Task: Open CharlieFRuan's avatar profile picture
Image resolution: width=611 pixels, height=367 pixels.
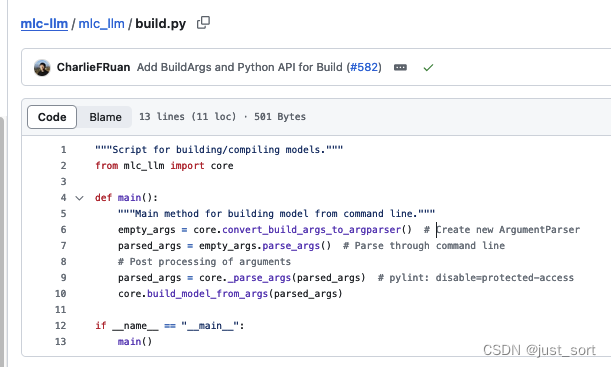Action: [x=42, y=67]
